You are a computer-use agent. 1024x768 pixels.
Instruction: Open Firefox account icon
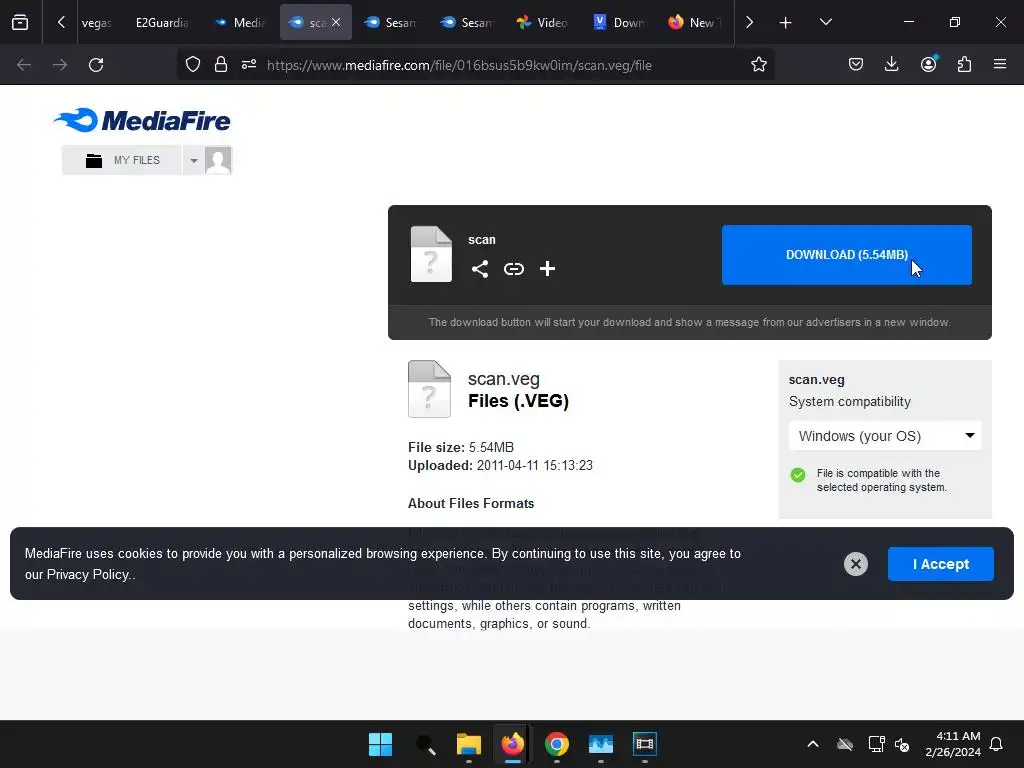point(928,64)
